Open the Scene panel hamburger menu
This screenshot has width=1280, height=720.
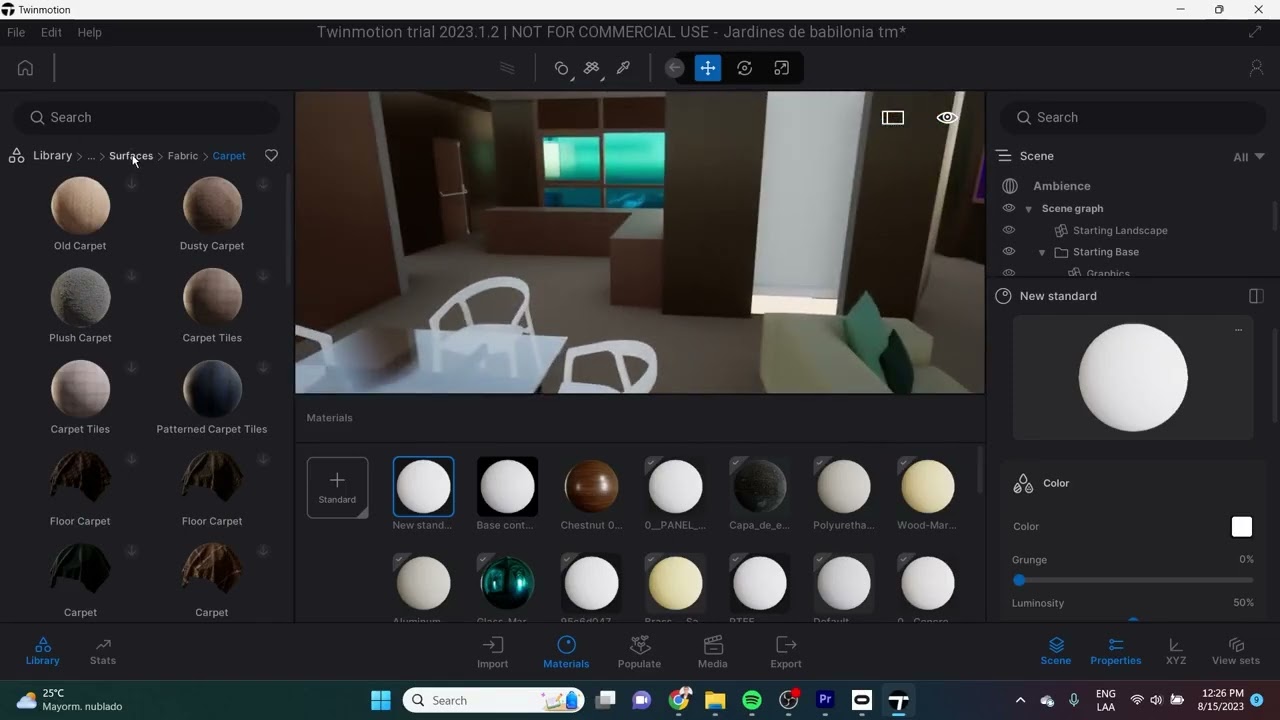click(x=1004, y=156)
